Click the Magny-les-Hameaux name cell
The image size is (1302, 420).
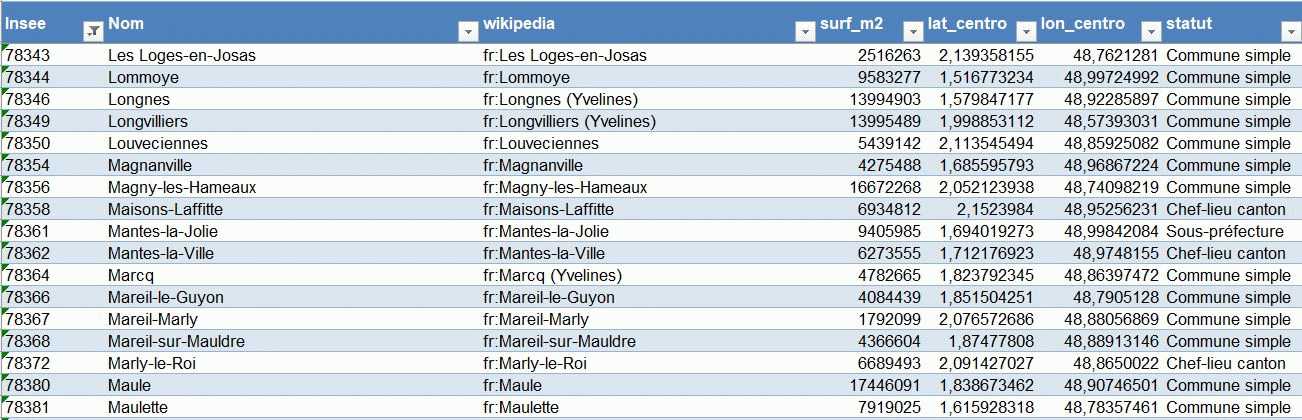[x=182, y=187]
